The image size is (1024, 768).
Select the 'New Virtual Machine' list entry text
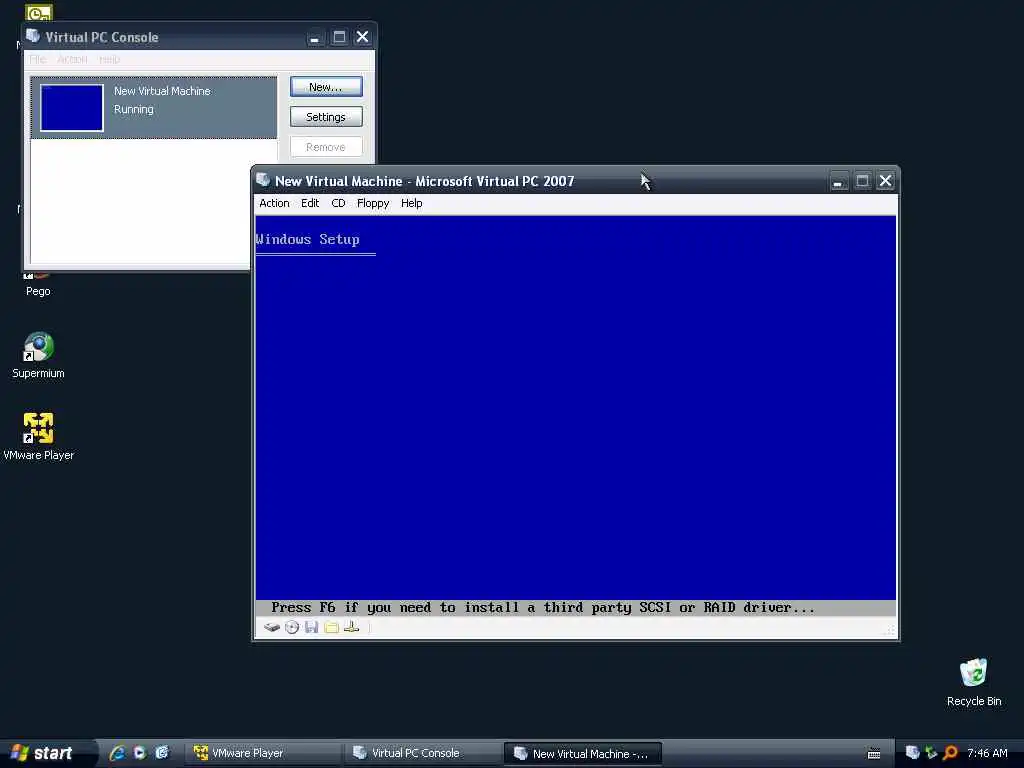point(162,91)
